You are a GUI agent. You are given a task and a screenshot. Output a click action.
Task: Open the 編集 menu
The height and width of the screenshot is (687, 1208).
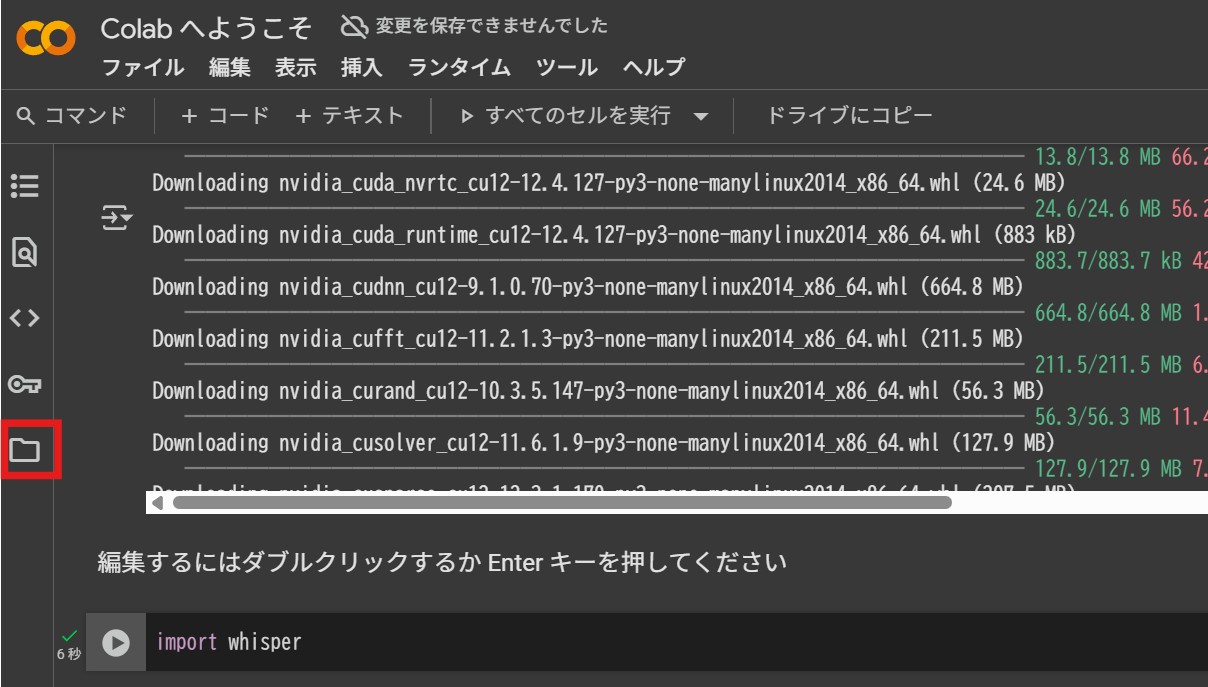click(x=230, y=68)
